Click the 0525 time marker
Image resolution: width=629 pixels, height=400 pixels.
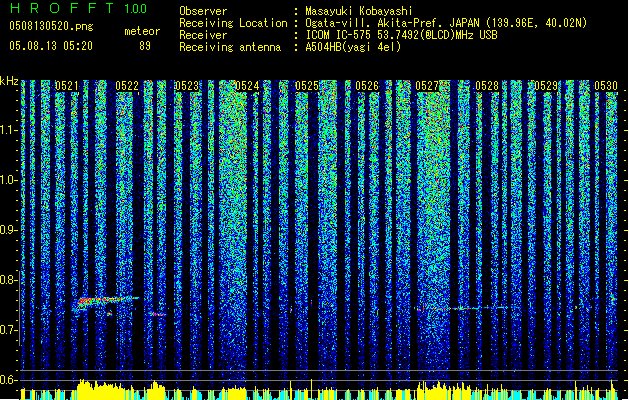pos(307,86)
